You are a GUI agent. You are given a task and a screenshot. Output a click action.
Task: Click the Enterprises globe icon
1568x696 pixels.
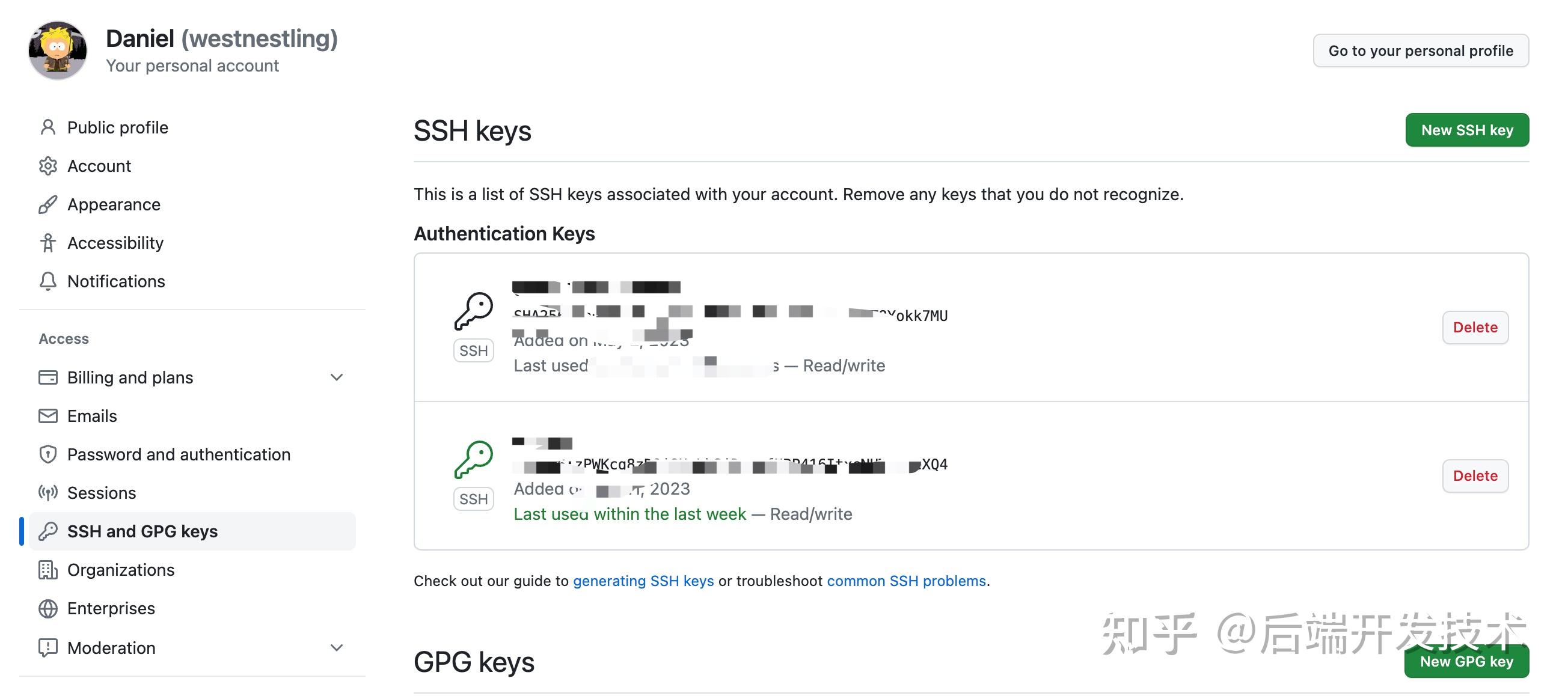48,608
